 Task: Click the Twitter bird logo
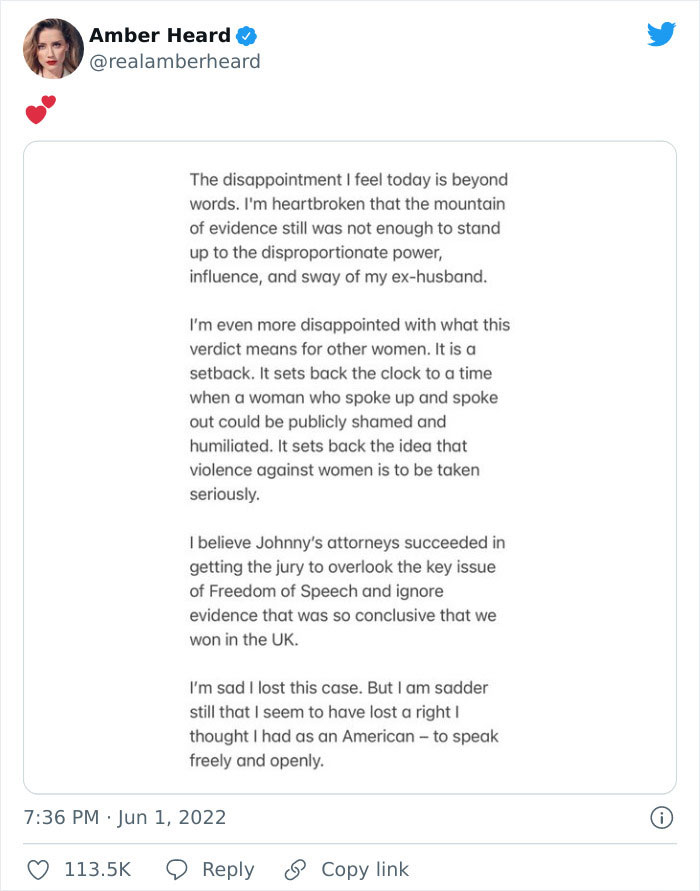click(x=662, y=35)
